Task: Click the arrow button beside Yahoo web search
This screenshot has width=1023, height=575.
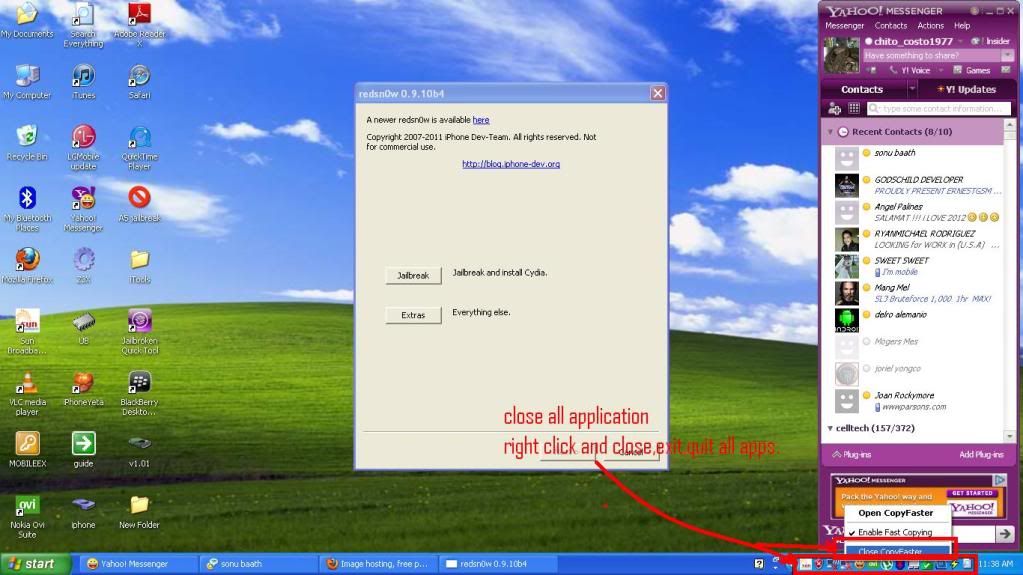Action: [x=1005, y=534]
